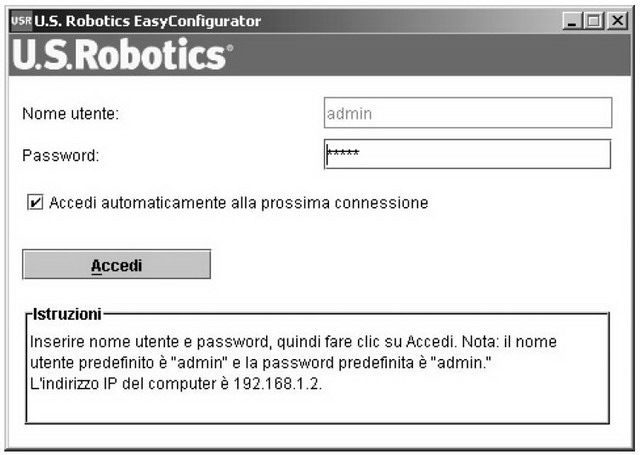
Task: Click the 'Password:' label
Action: [61, 156]
